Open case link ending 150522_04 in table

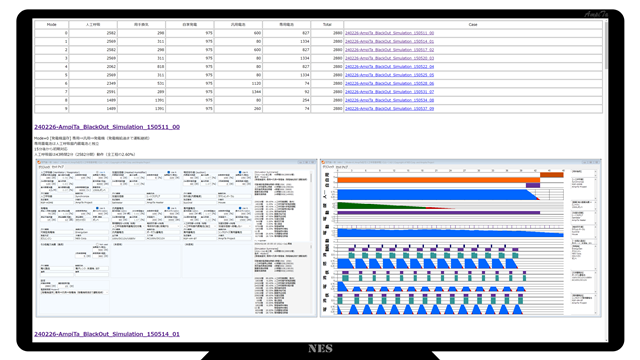[x=389, y=67]
